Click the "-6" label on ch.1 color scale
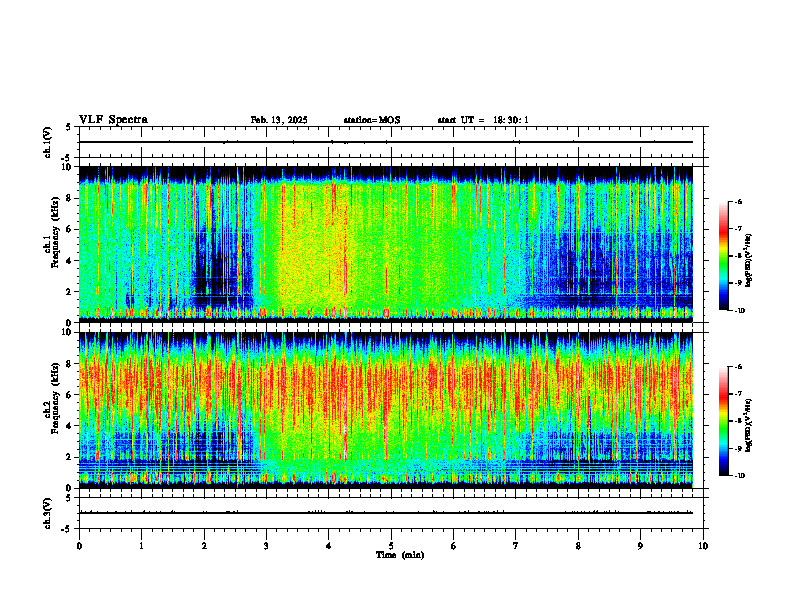The height and width of the screenshot is (612, 792). [x=738, y=201]
